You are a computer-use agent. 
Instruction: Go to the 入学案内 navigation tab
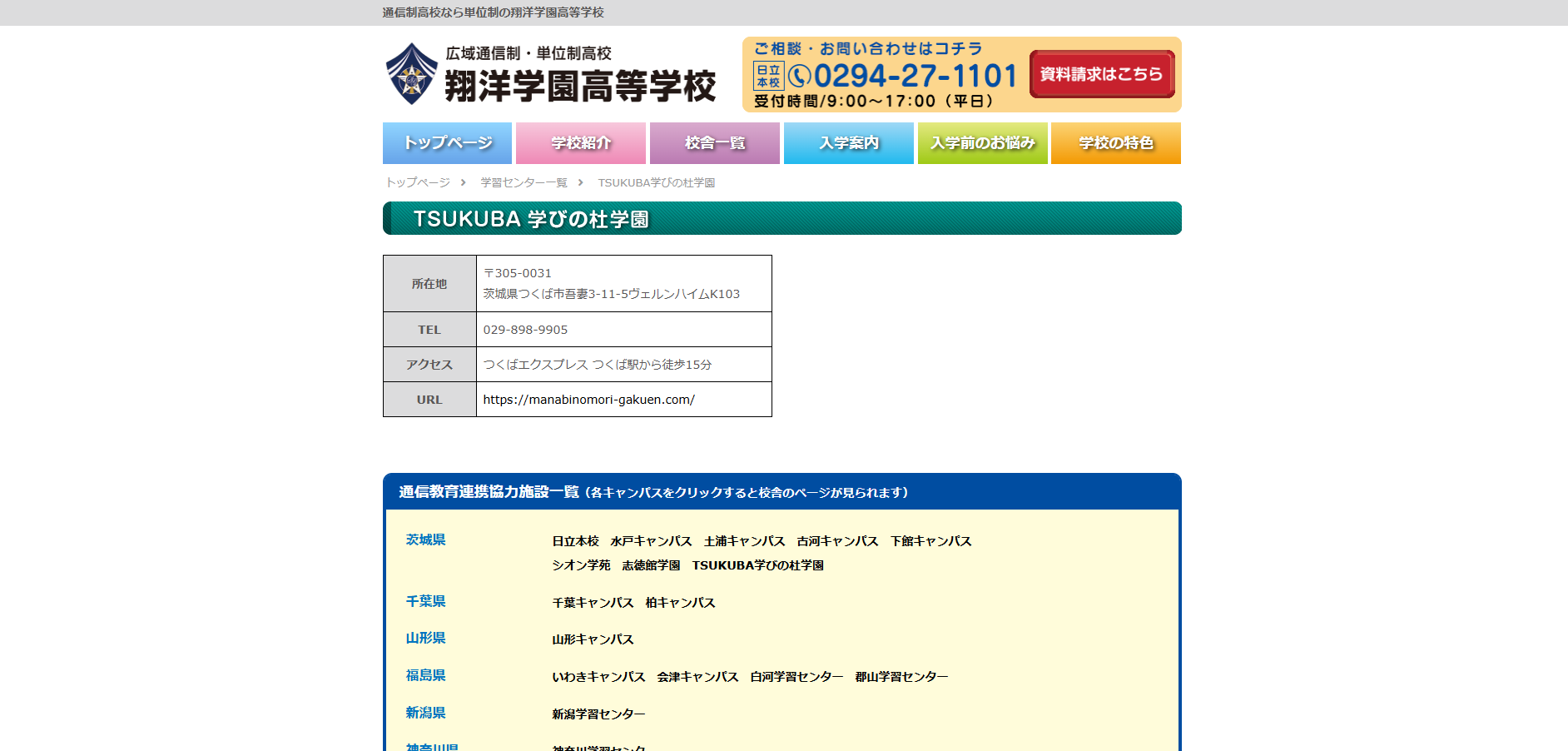(848, 143)
